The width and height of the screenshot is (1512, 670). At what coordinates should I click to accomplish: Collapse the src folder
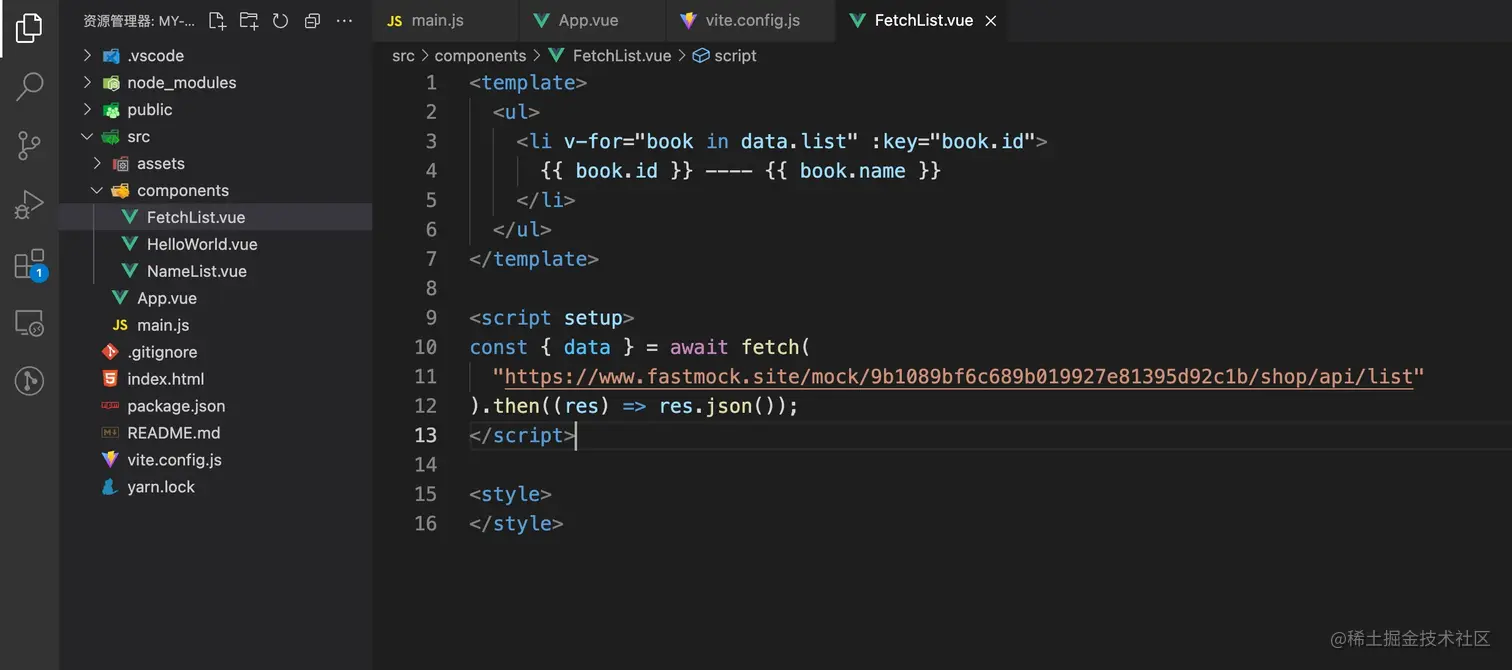coord(216,136)
